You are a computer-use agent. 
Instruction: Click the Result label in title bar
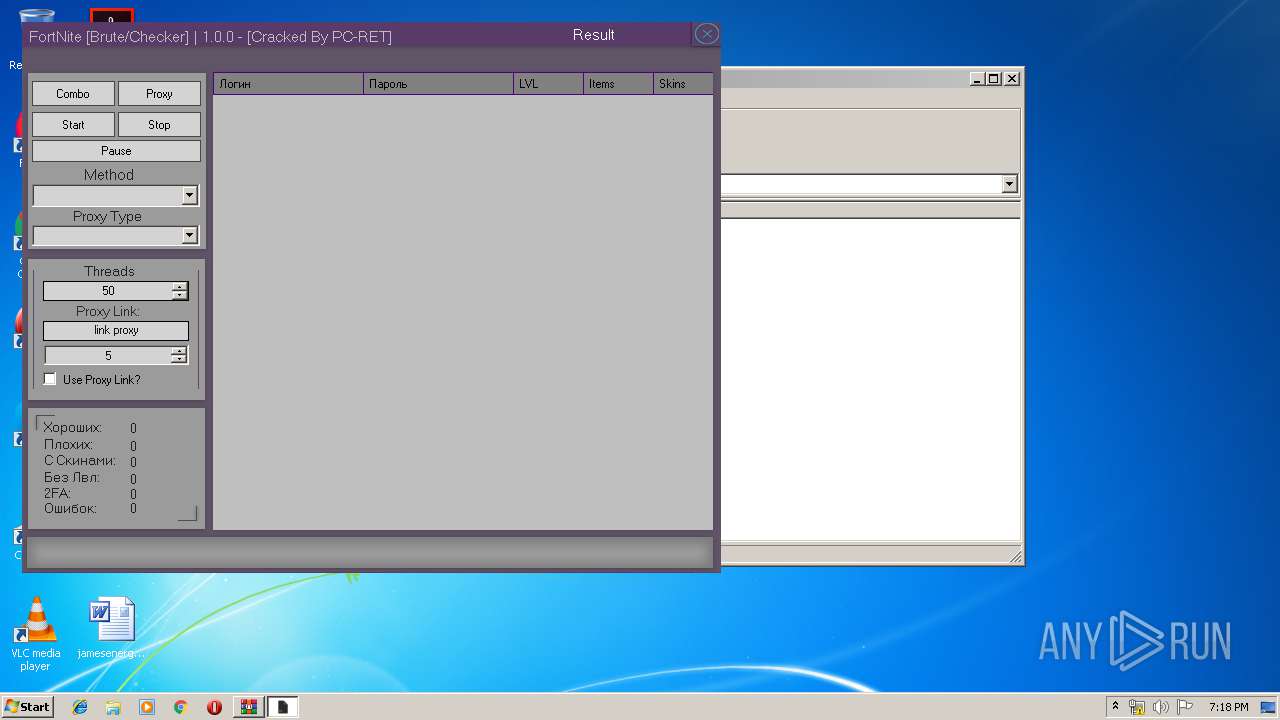click(x=593, y=35)
